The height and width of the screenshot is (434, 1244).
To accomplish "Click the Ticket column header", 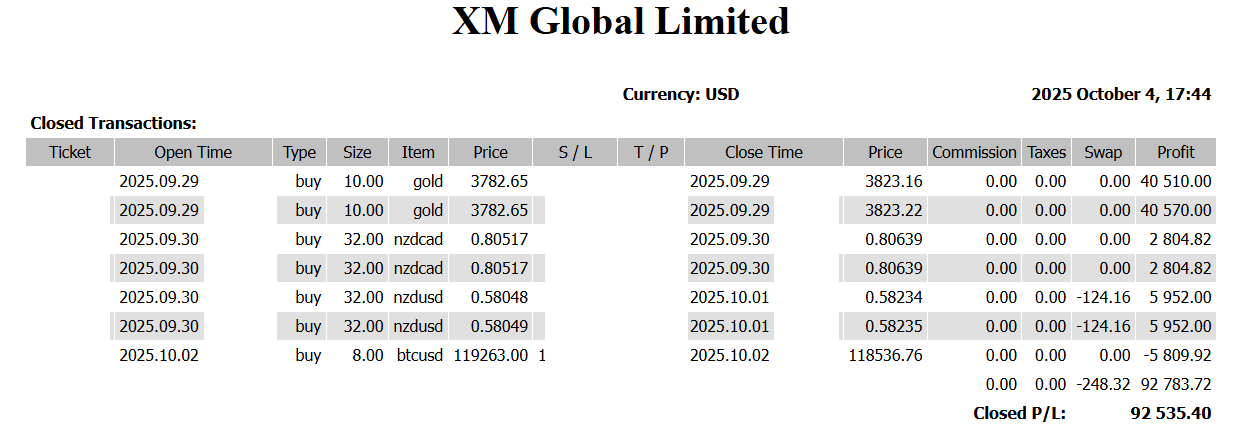I will 70,152.
